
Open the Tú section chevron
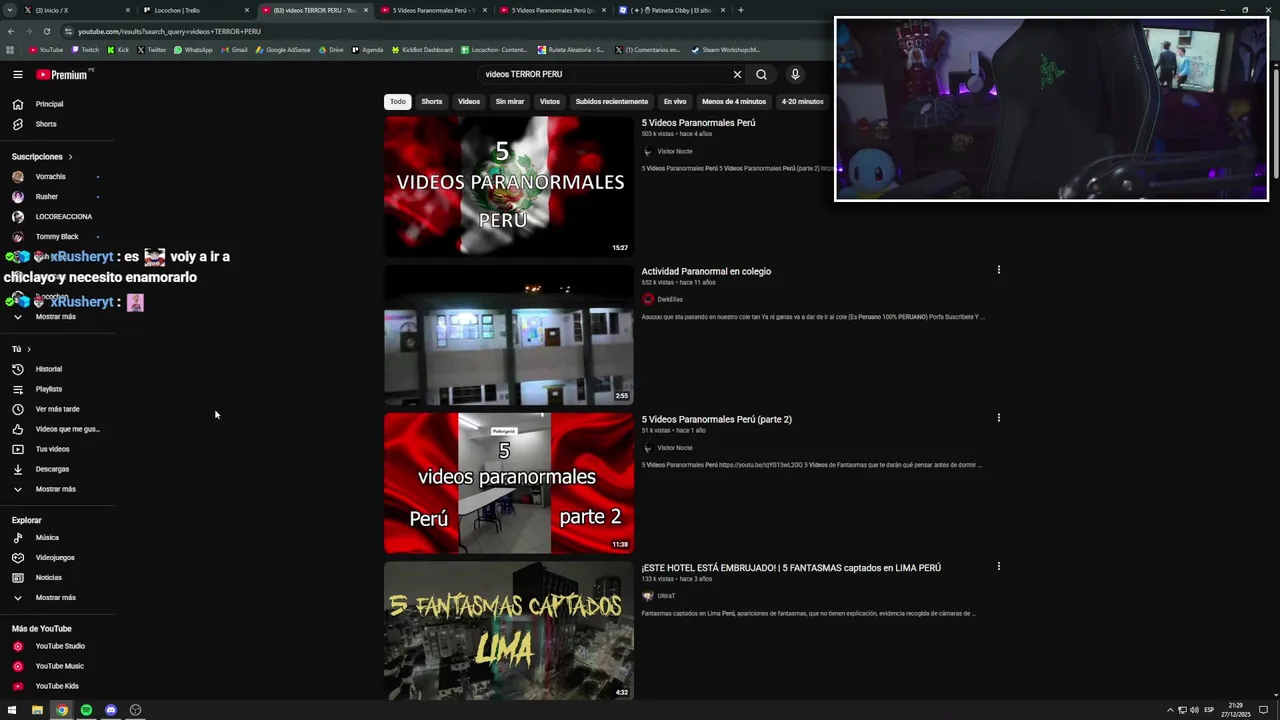(29, 349)
